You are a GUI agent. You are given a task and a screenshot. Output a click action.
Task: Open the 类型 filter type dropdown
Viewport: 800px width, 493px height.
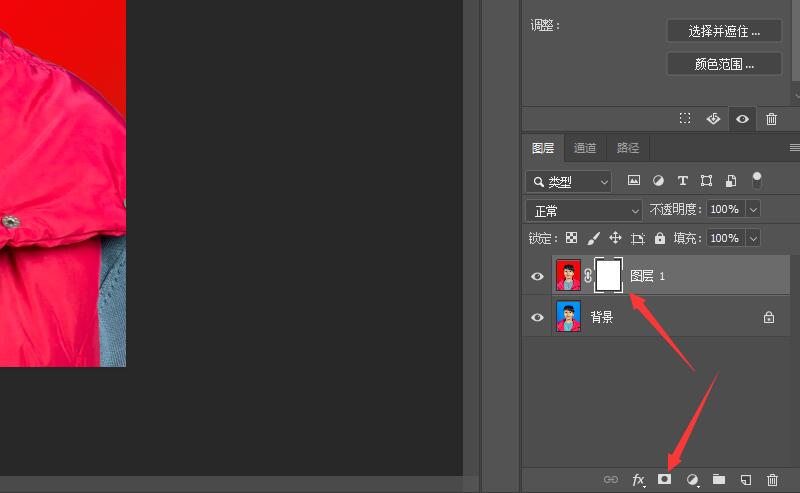tap(569, 181)
